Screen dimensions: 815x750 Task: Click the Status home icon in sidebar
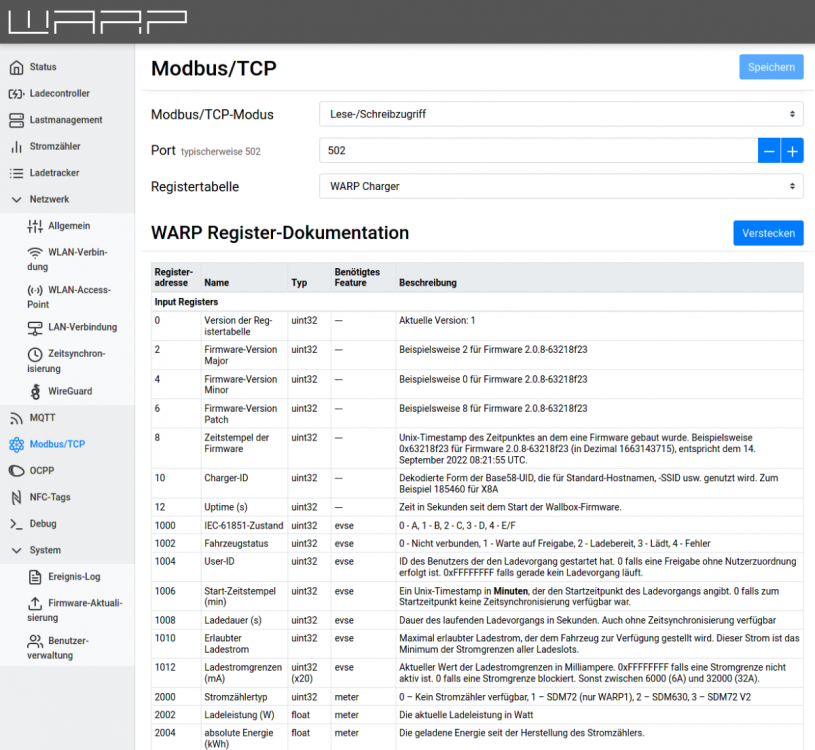[16, 67]
